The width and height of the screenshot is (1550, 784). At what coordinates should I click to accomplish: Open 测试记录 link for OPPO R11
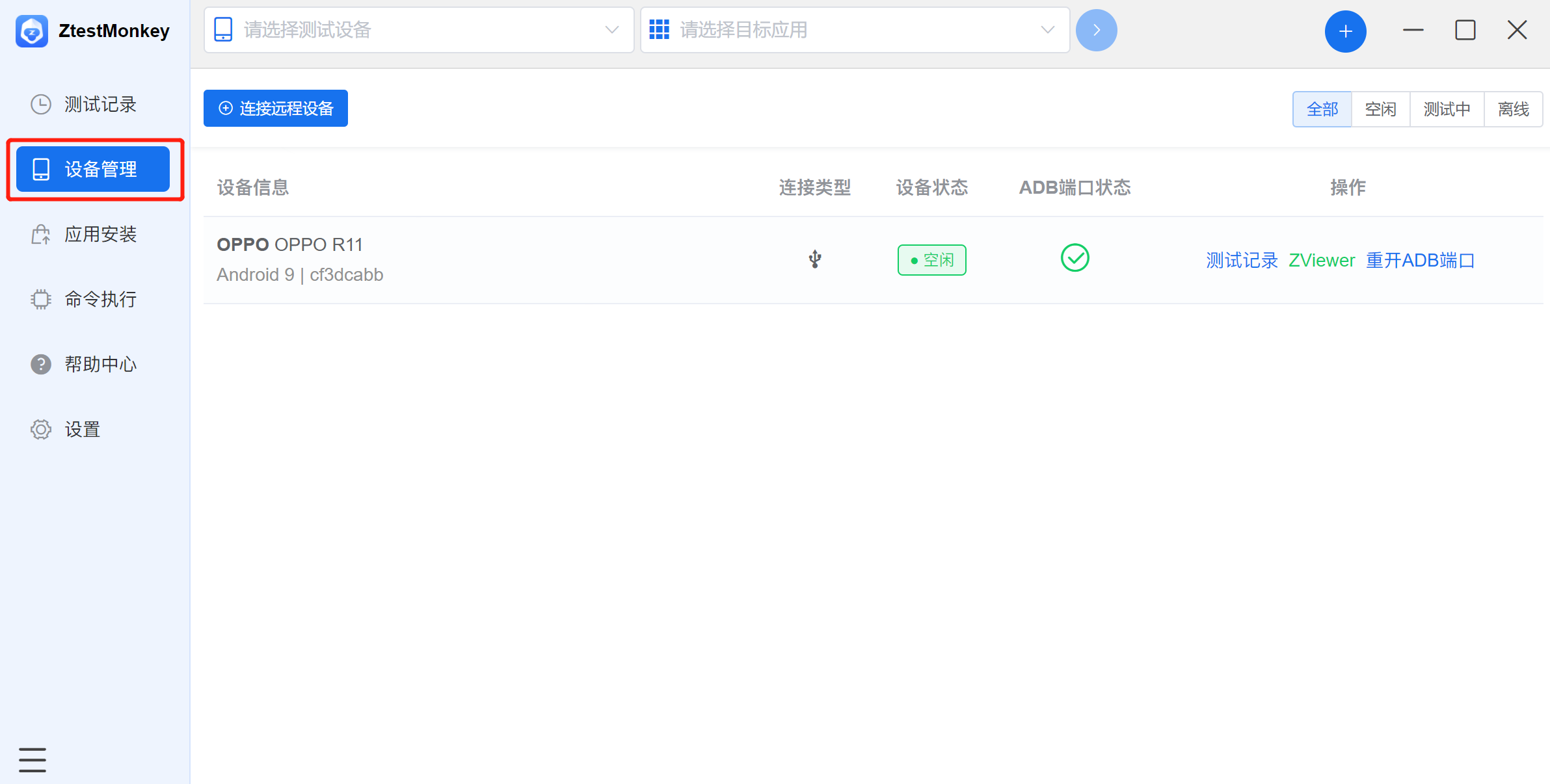pyautogui.click(x=1242, y=261)
